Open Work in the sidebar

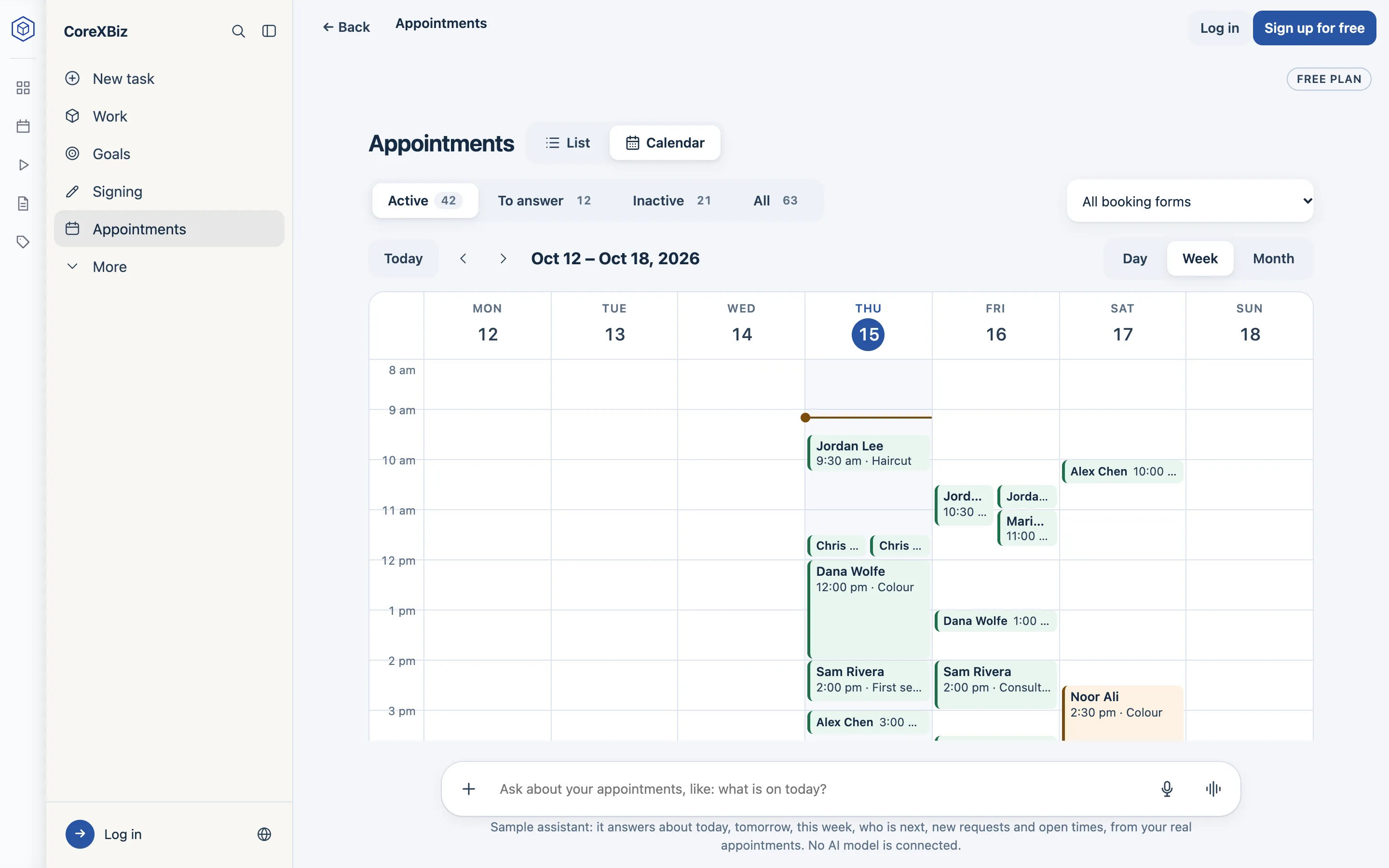tap(169, 116)
